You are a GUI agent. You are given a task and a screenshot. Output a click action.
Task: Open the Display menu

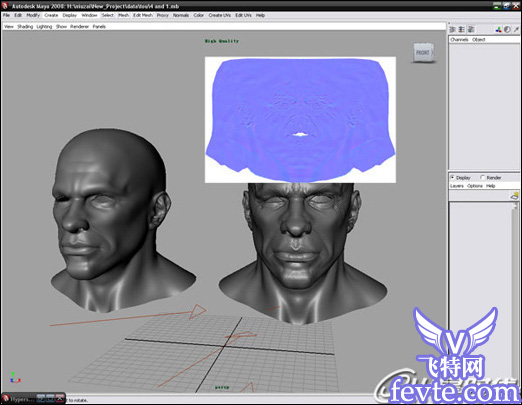click(x=69, y=15)
